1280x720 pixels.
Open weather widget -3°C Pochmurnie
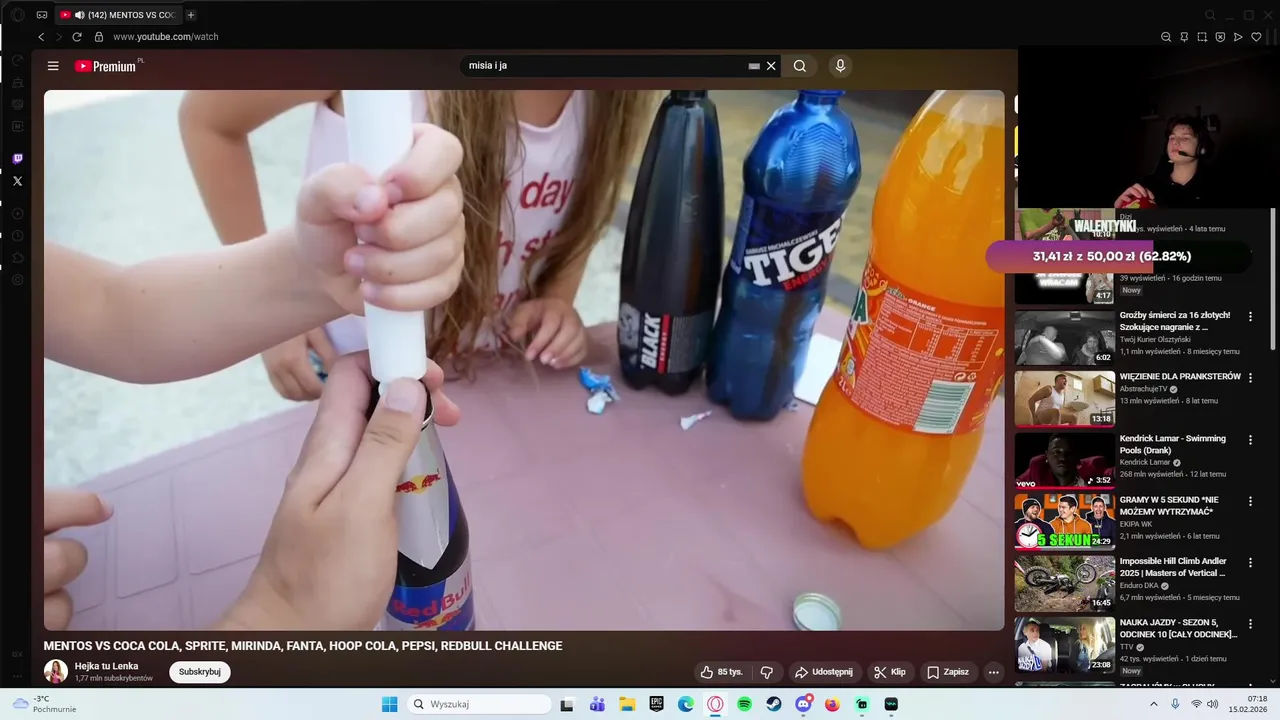click(x=45, y=704)
